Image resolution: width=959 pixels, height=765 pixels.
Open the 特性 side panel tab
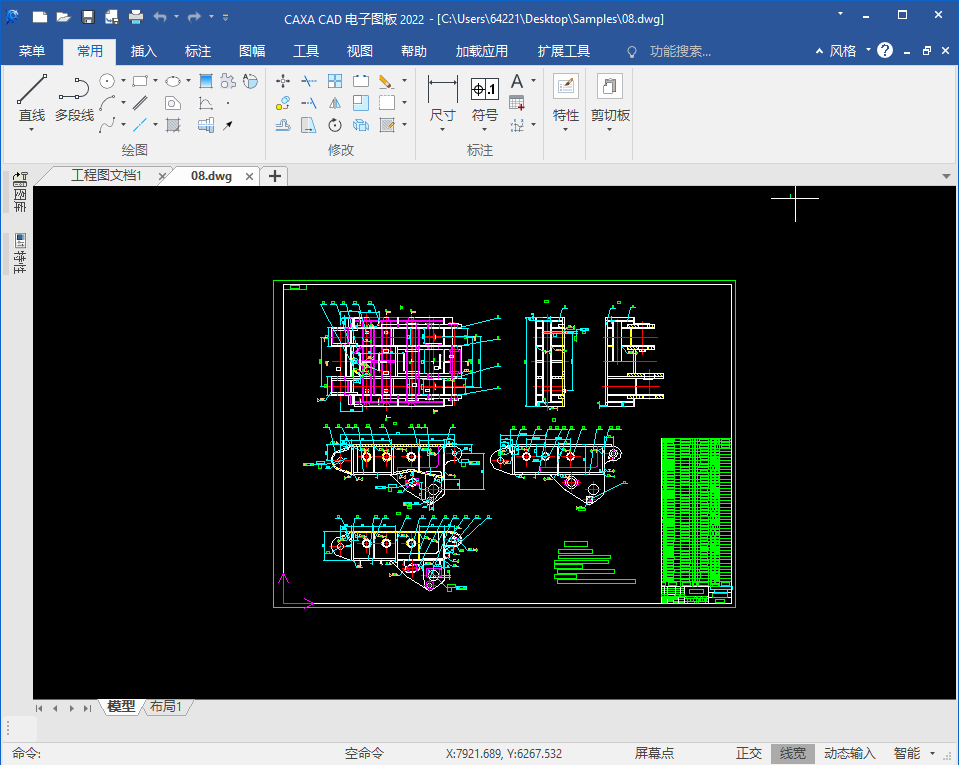tap(20, 253)
